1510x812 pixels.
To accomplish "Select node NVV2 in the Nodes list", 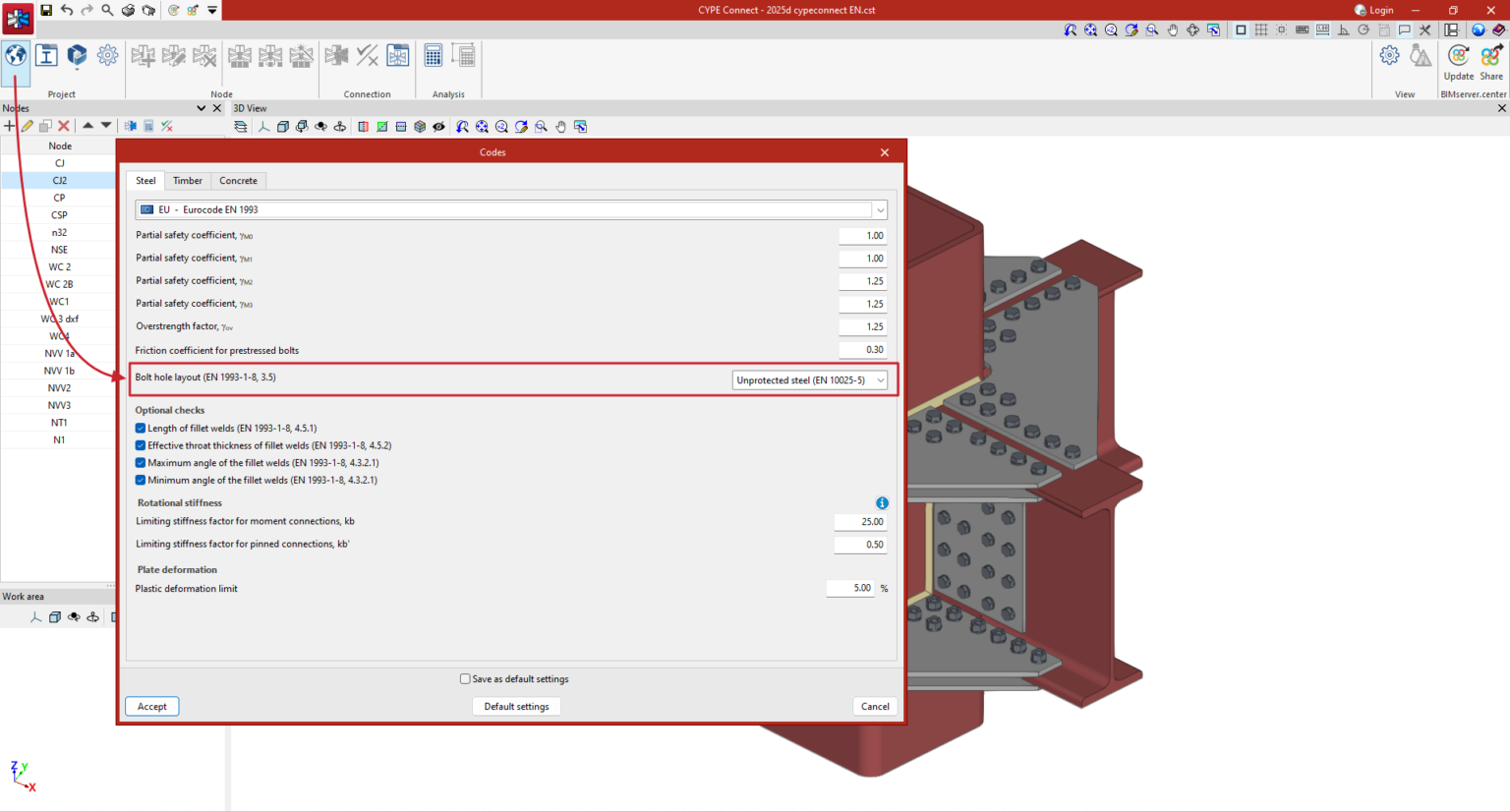I will (60, 387).
